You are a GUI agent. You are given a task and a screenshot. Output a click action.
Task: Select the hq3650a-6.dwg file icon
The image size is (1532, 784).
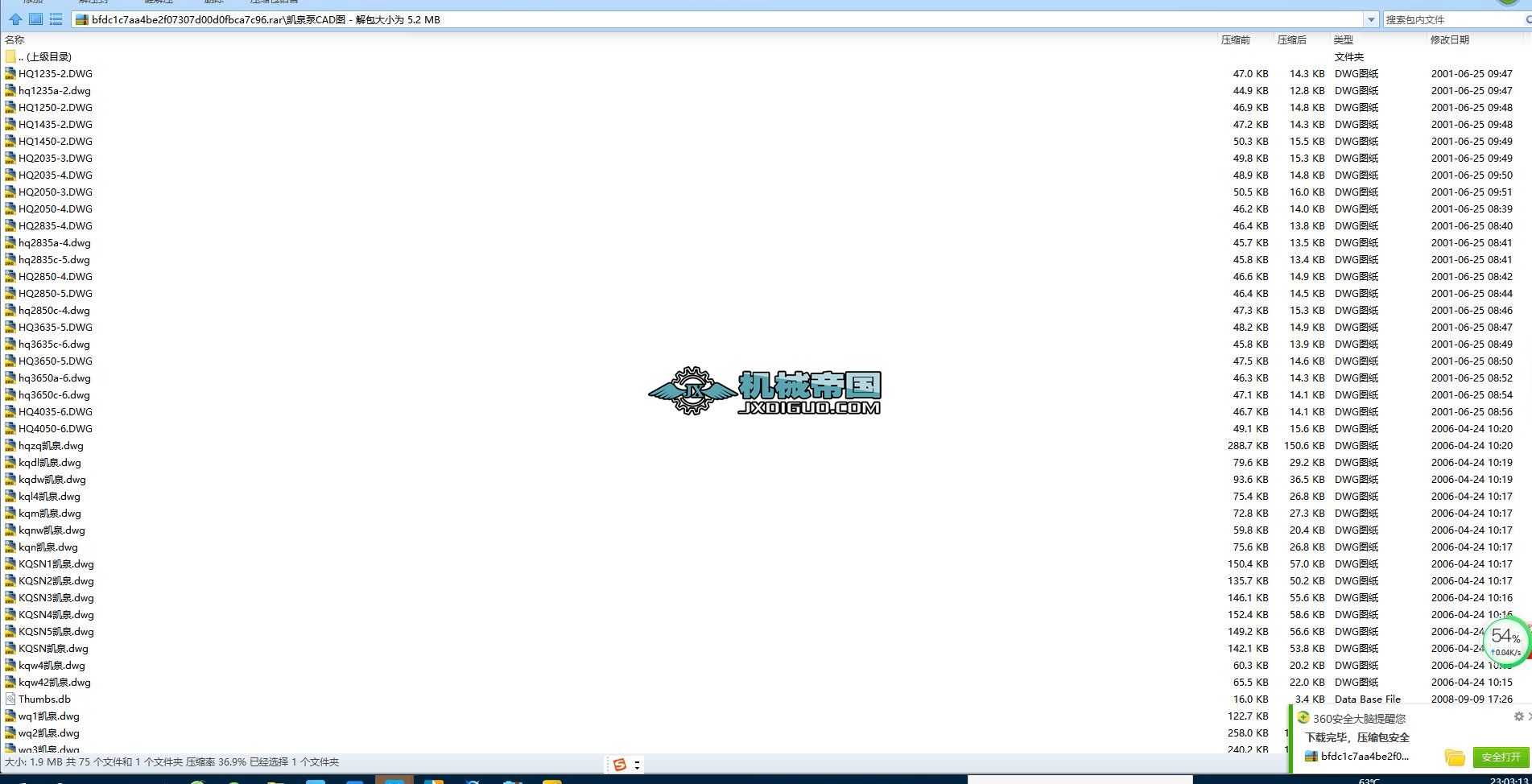(10, 378)
